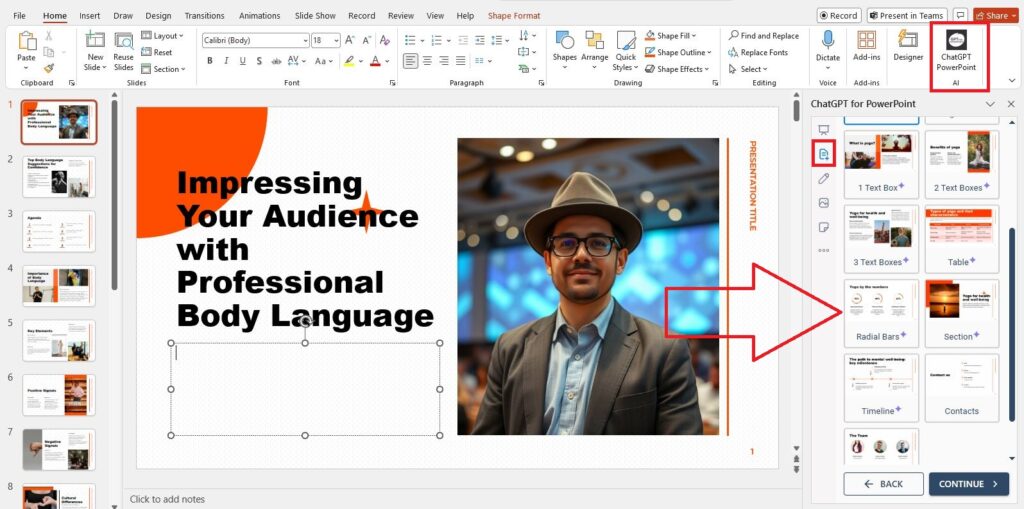The width and height of the screenshot is (1024, 509).
Task: Open the more options dots in ChatGPT sidebar
Action: (x=824, y=250)
